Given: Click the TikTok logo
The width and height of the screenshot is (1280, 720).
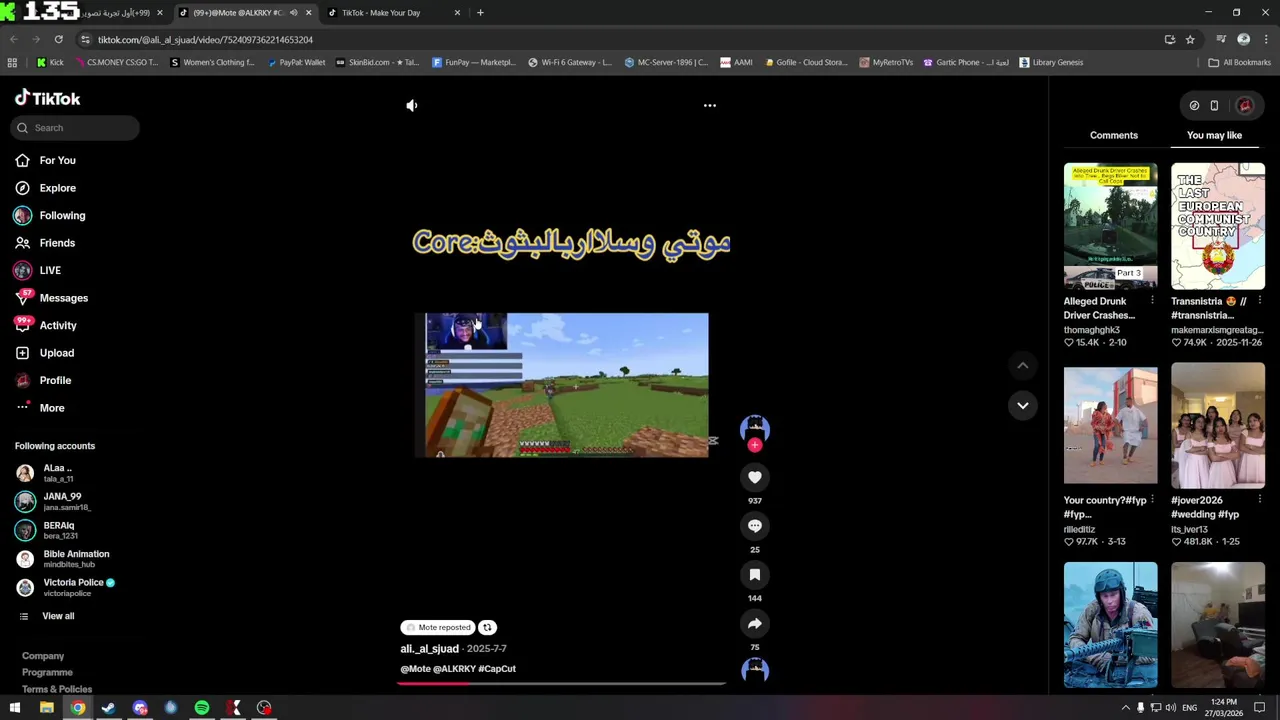Looking at the screenshot, I should tap(47, 98).
